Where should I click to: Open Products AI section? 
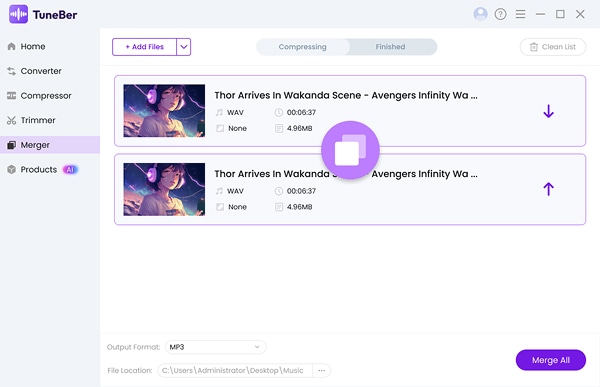pos(42,169)
